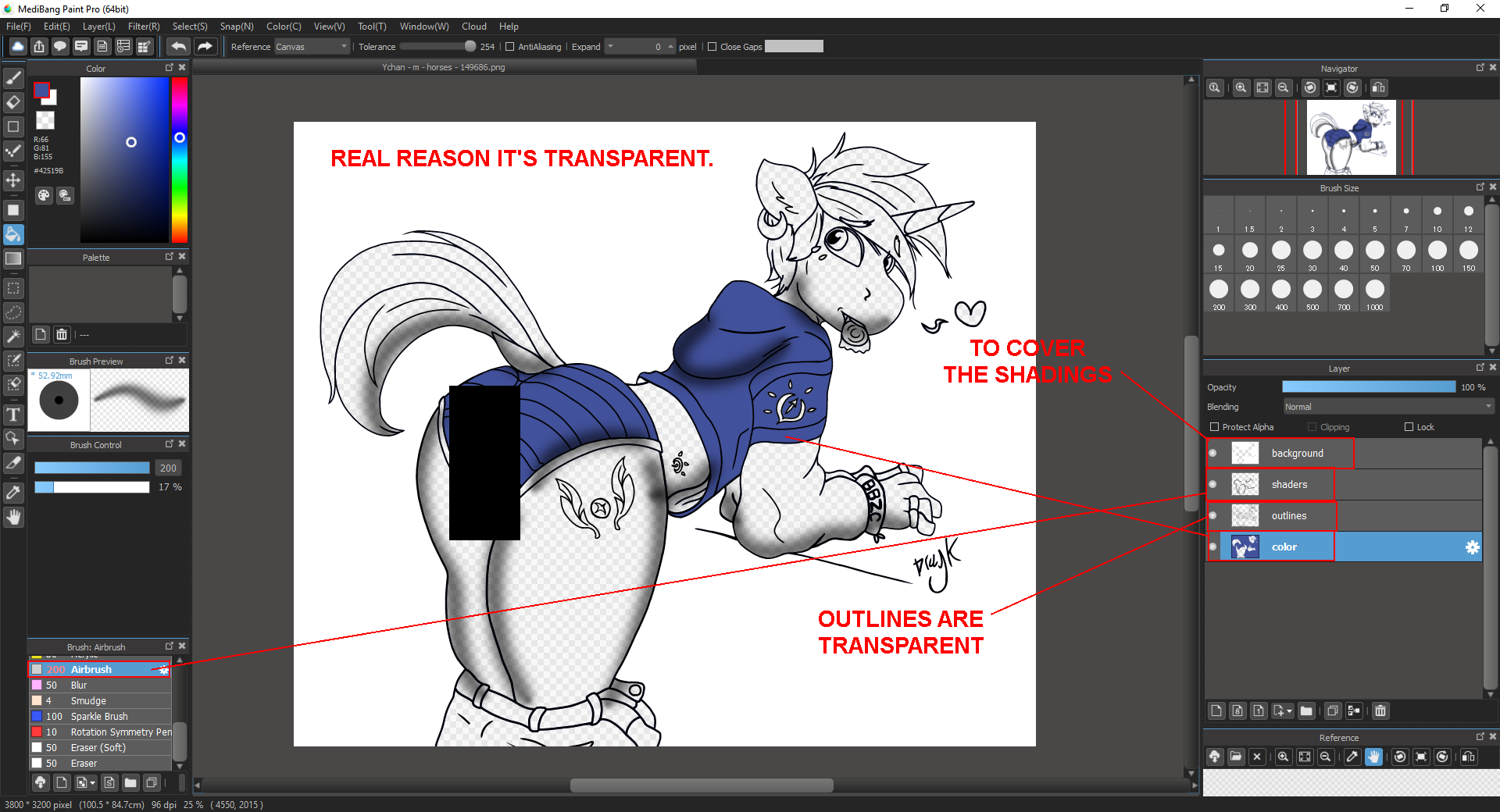Screen dimensions: 1500x812
Task: Select the Hand pan tool
Action: 13,517
